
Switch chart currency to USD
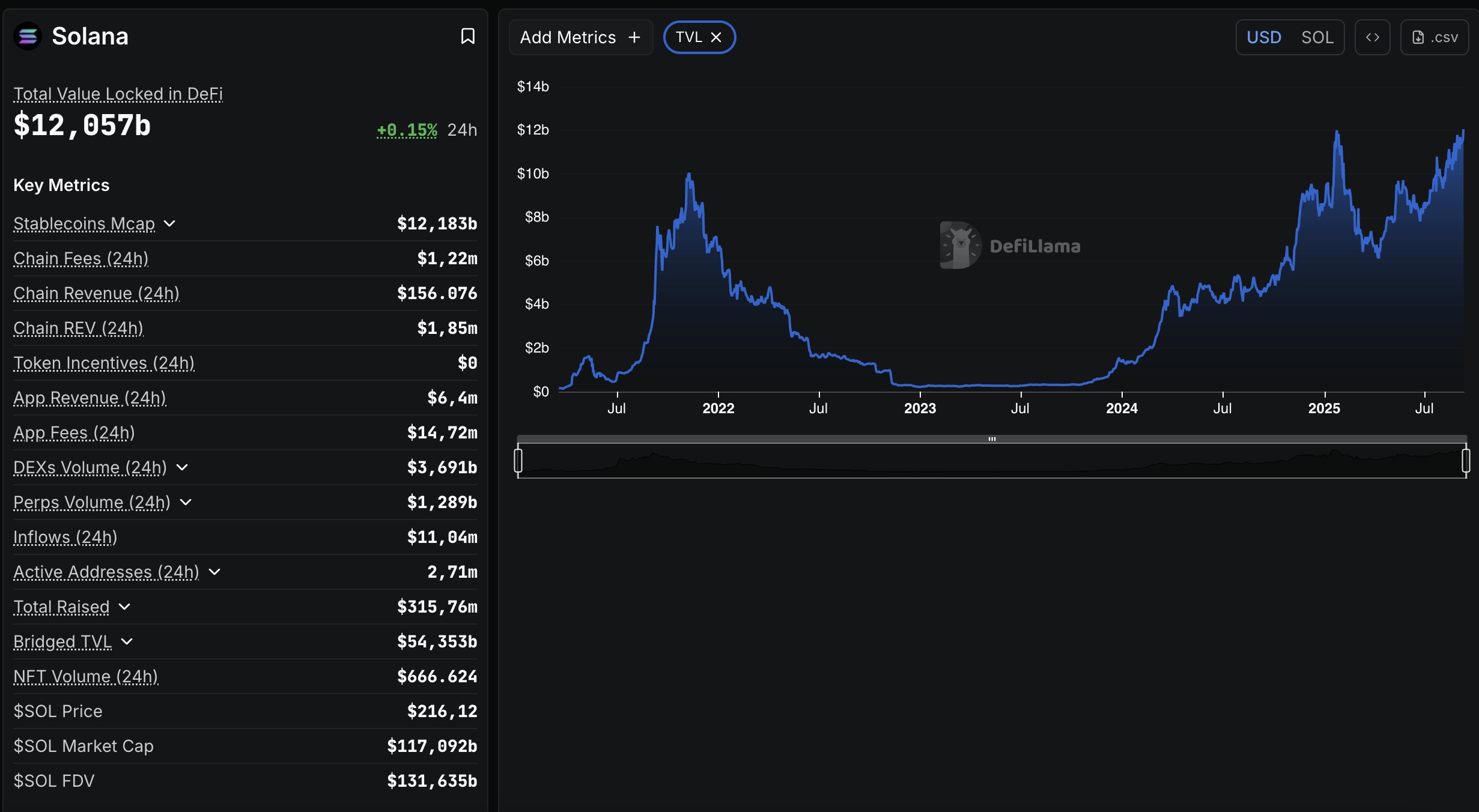coord(1264,37)
